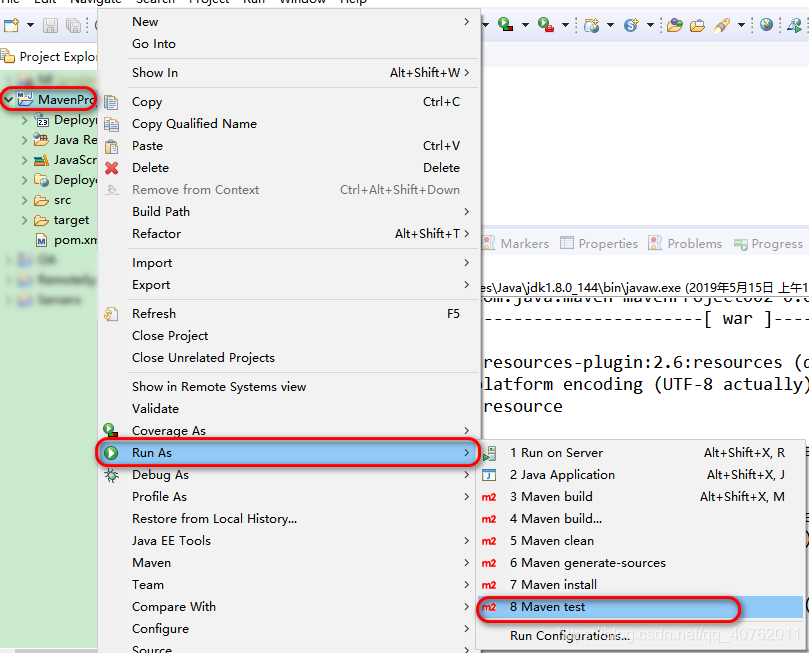Screen dimensions: 809x653
Task: Select the pom.xml file
Action: pos(66,240)
